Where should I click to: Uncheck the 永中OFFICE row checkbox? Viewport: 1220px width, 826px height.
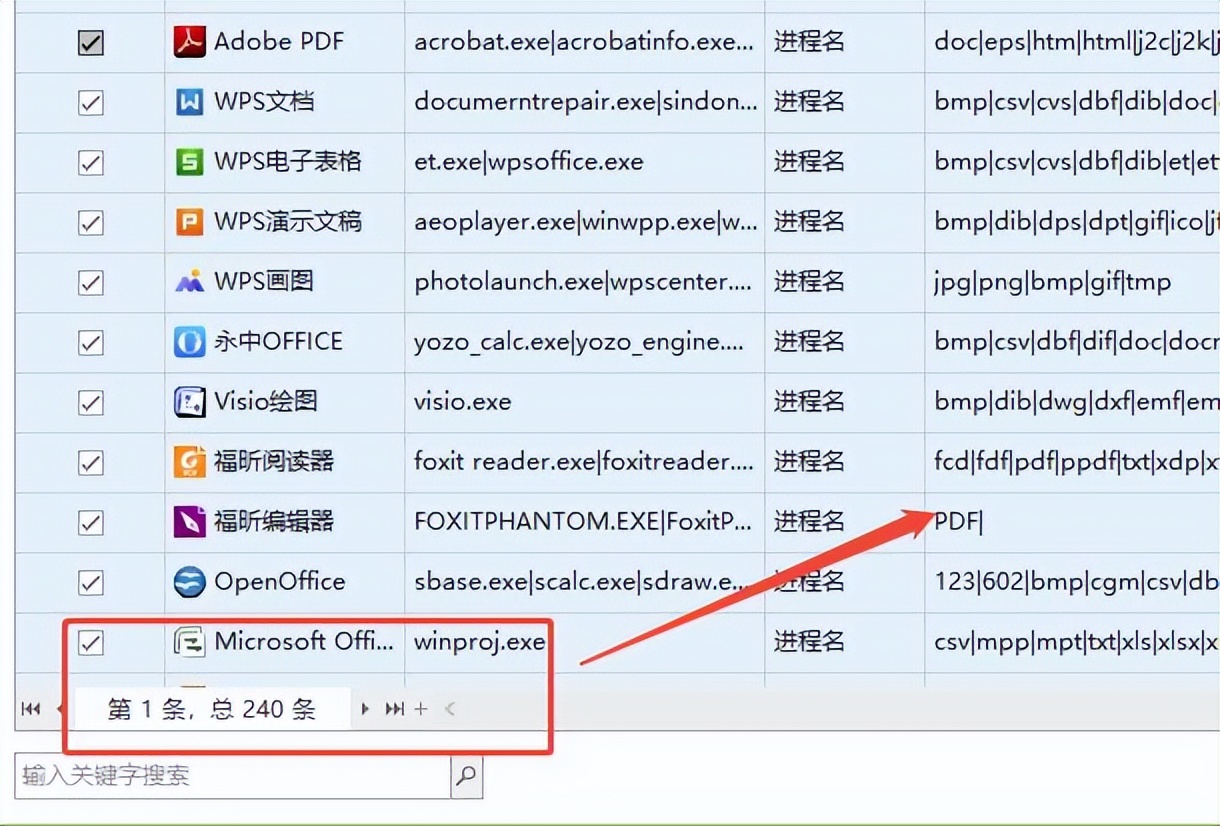[91, 342]
